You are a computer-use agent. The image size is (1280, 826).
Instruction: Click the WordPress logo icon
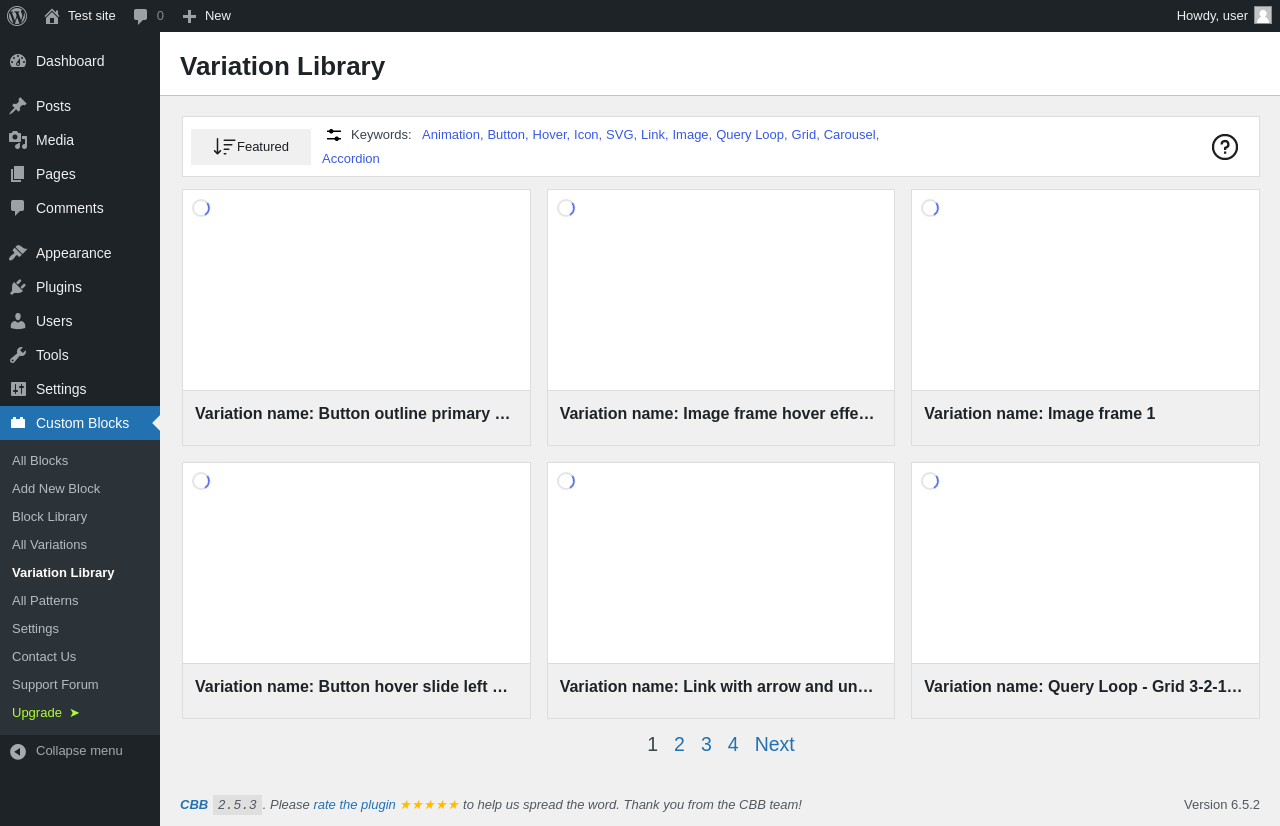[17, 16]
